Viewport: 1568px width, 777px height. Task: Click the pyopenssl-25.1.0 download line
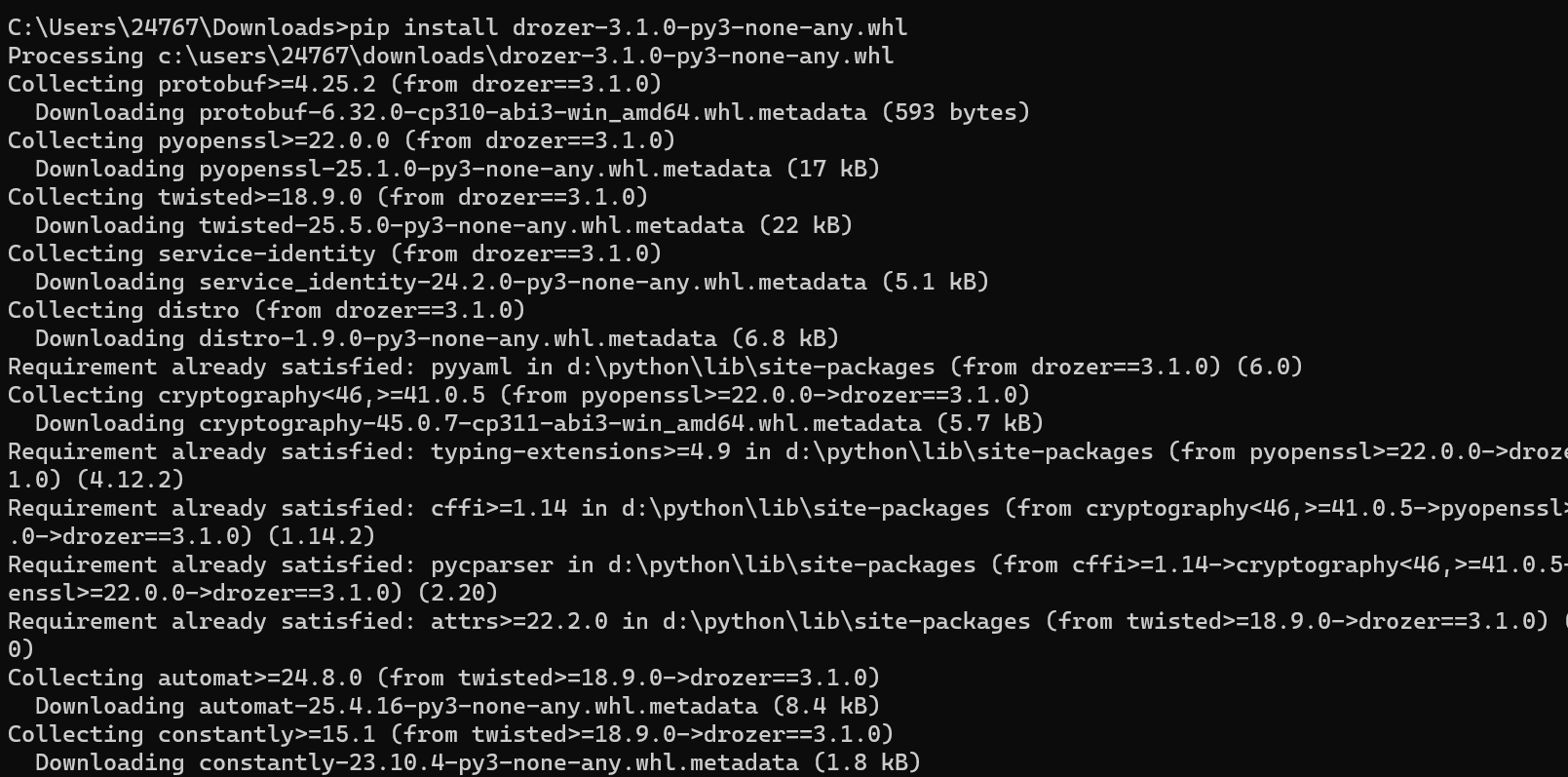tap(457, 169)
